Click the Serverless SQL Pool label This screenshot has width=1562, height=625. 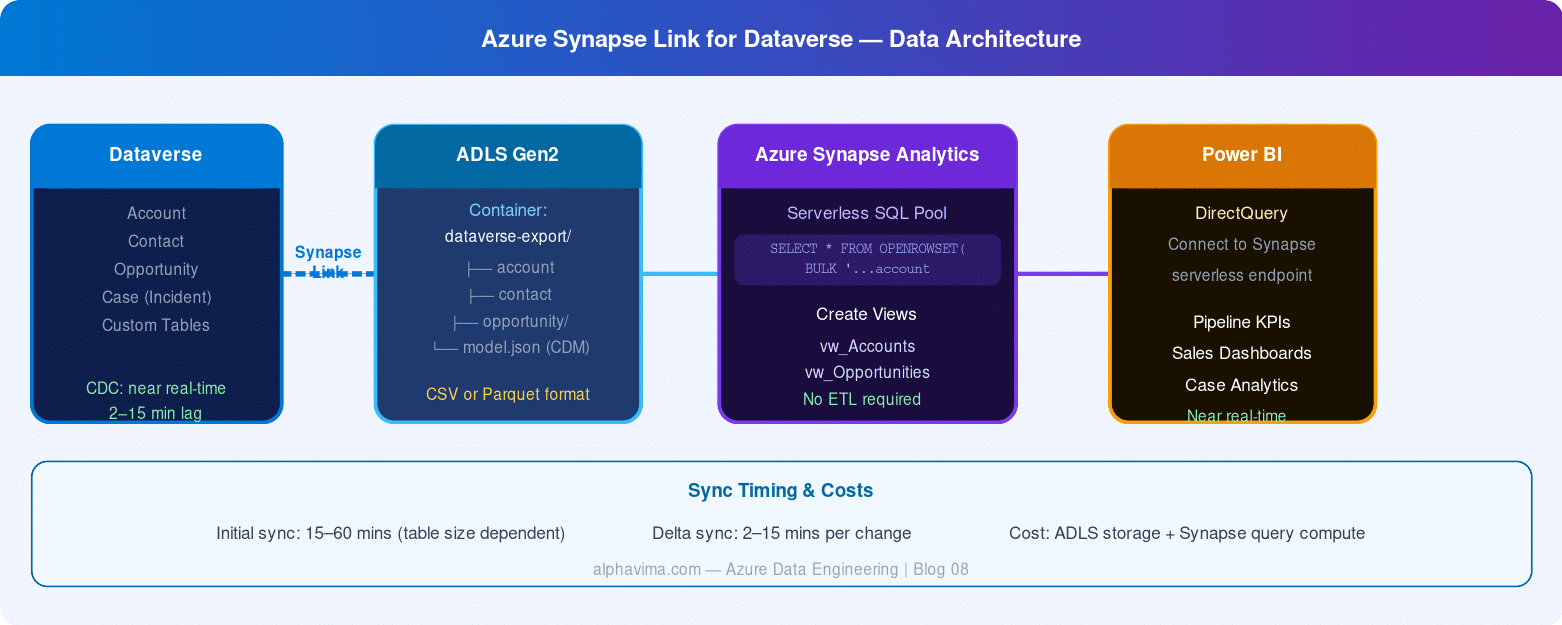(867, 213)
